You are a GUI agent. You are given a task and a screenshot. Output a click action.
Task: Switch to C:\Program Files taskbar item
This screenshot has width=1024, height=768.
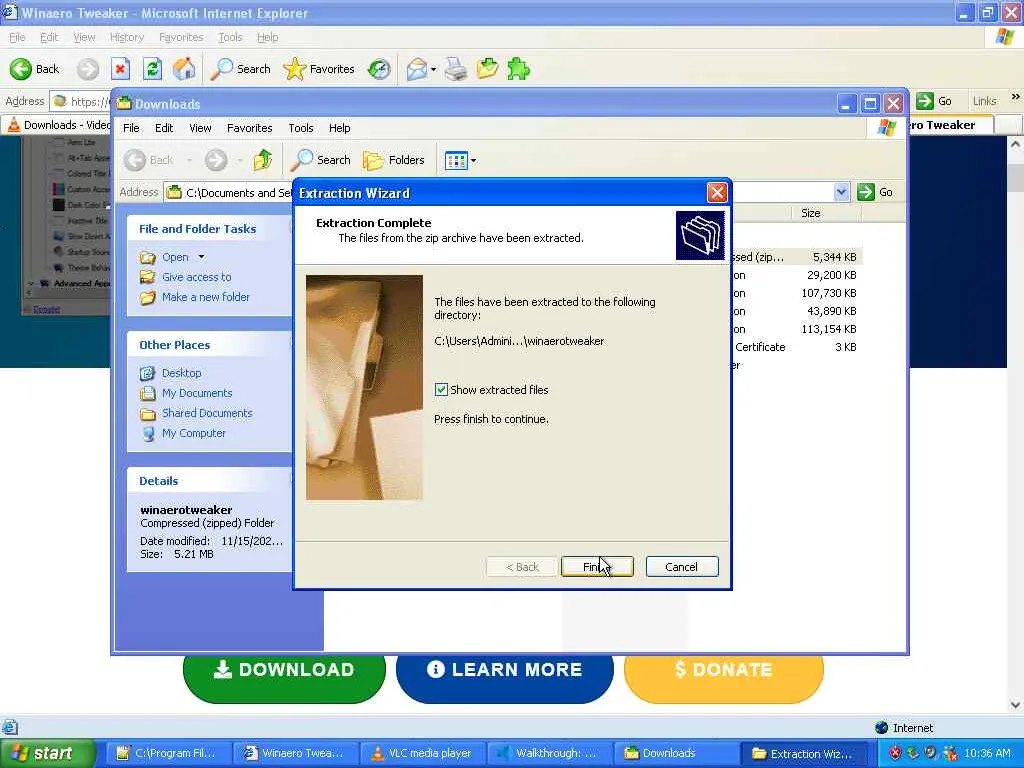pos(167,753)
